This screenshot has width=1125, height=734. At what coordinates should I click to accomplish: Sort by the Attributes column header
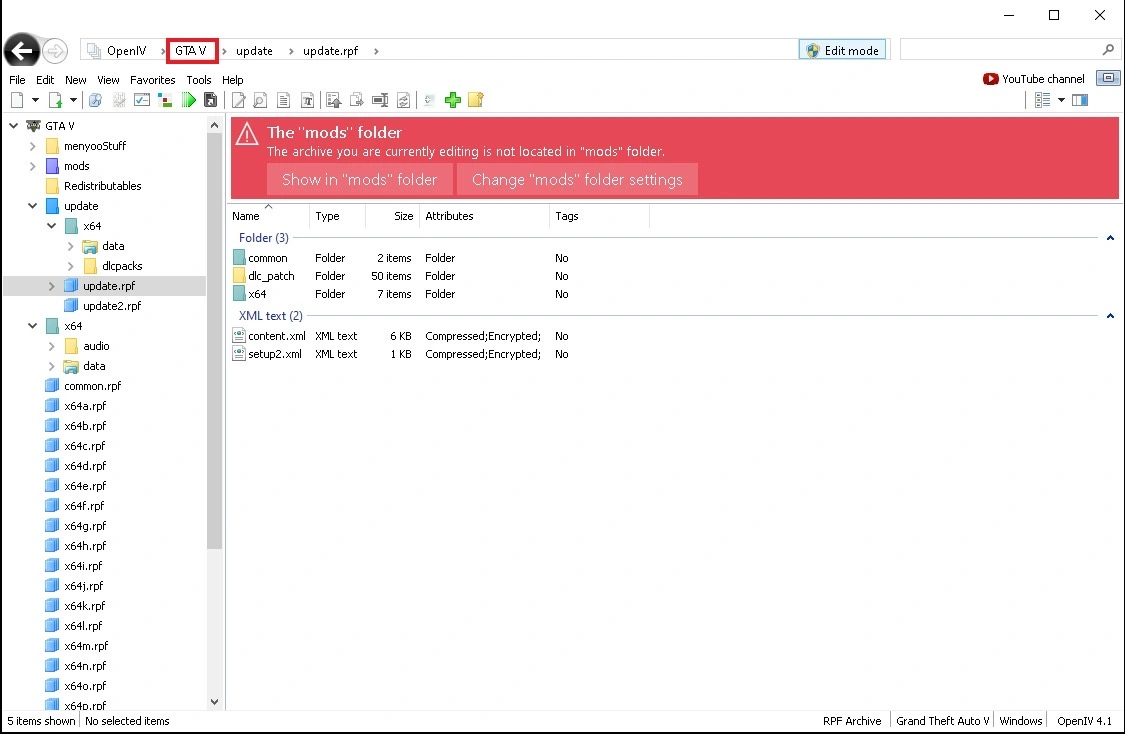[484, 216]
